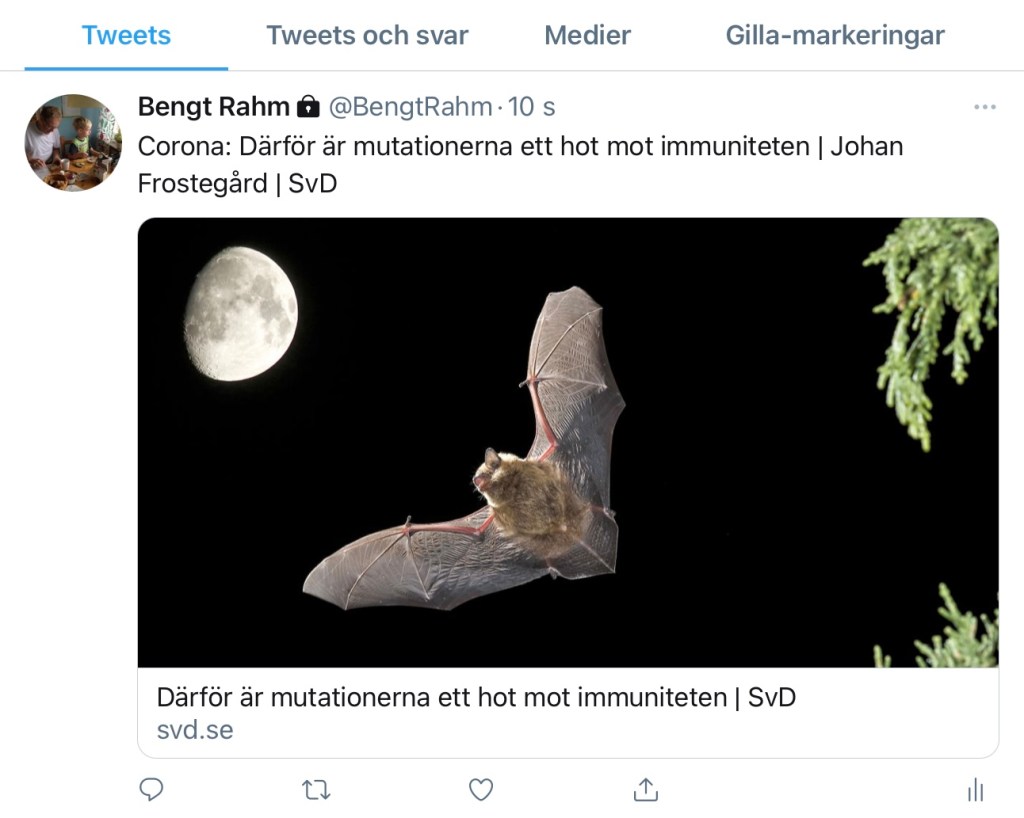
Task: Reply to Bengt Rahm's tweet
Action: 151,790
